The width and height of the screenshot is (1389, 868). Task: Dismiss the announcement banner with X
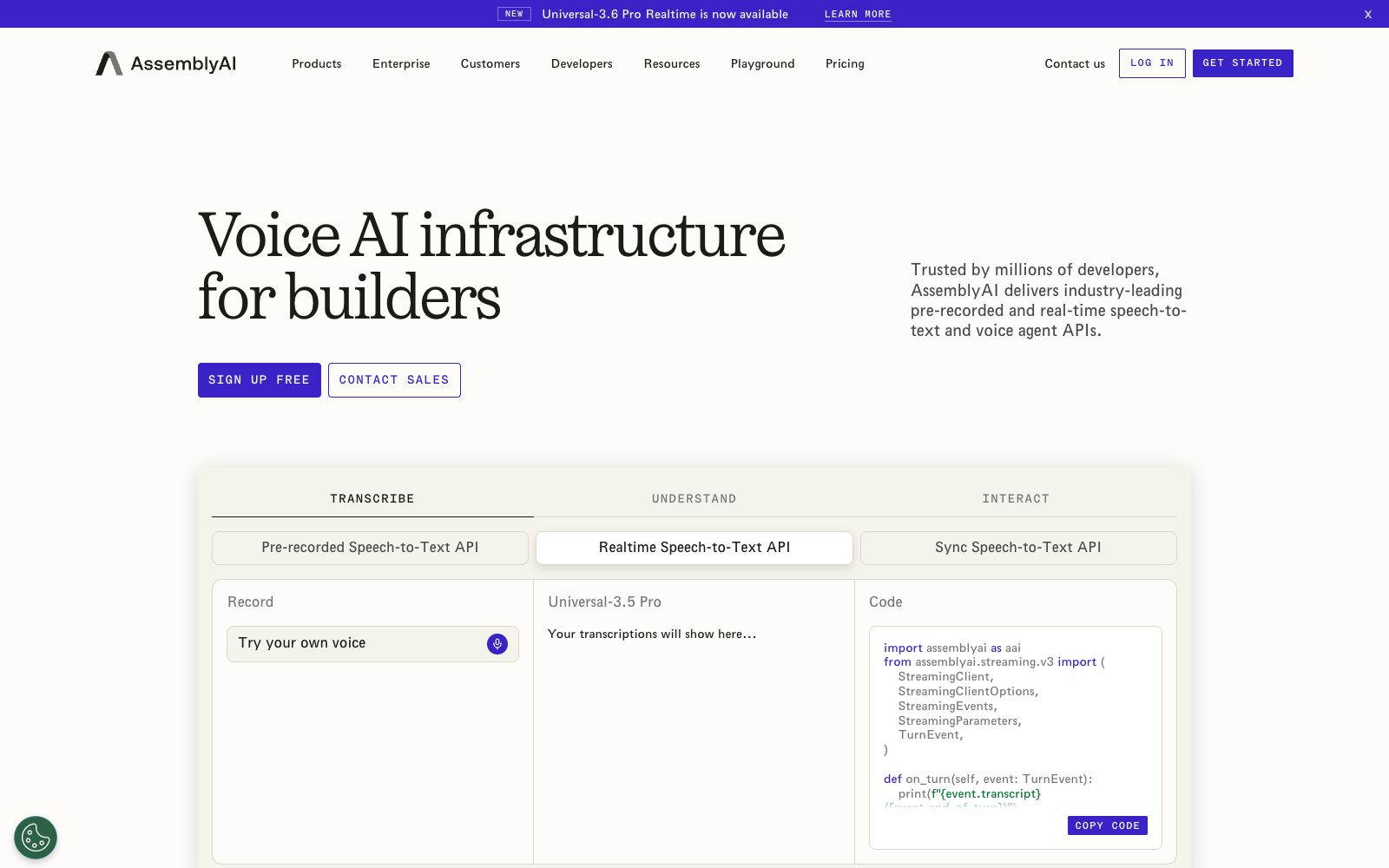[1368, 14]
